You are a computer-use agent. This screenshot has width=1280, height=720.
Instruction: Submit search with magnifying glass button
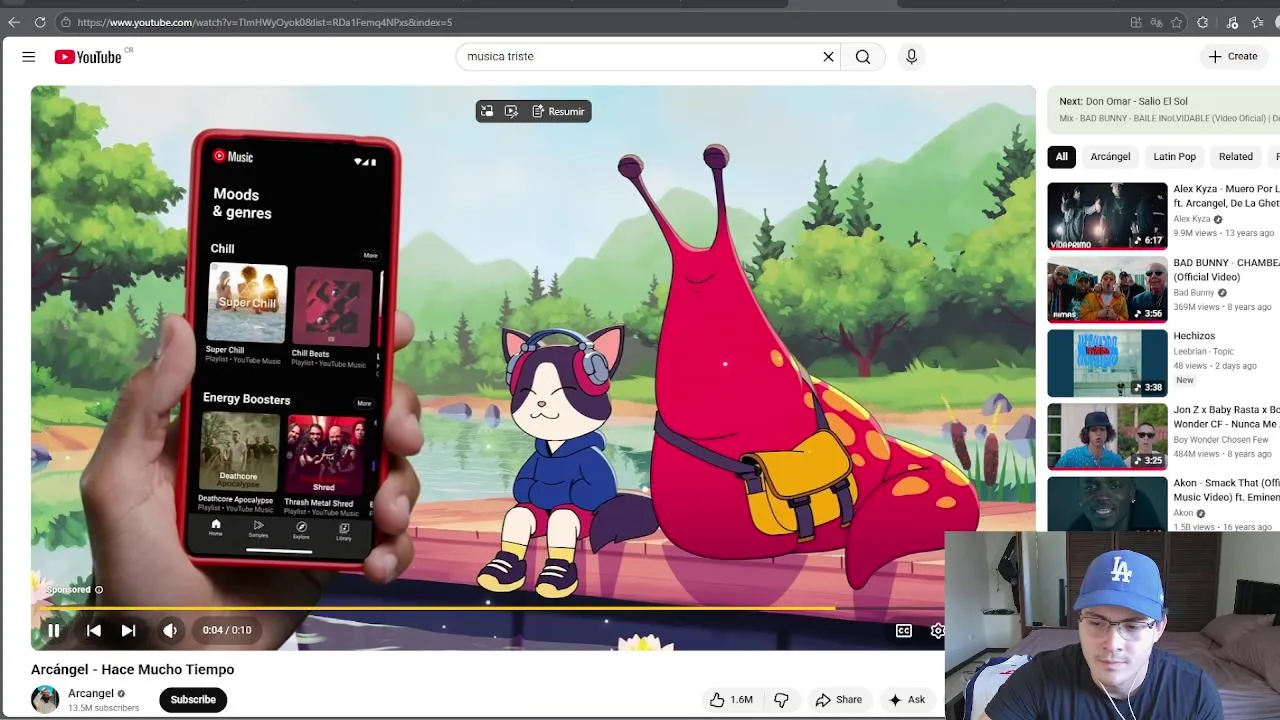coord(863,57)
